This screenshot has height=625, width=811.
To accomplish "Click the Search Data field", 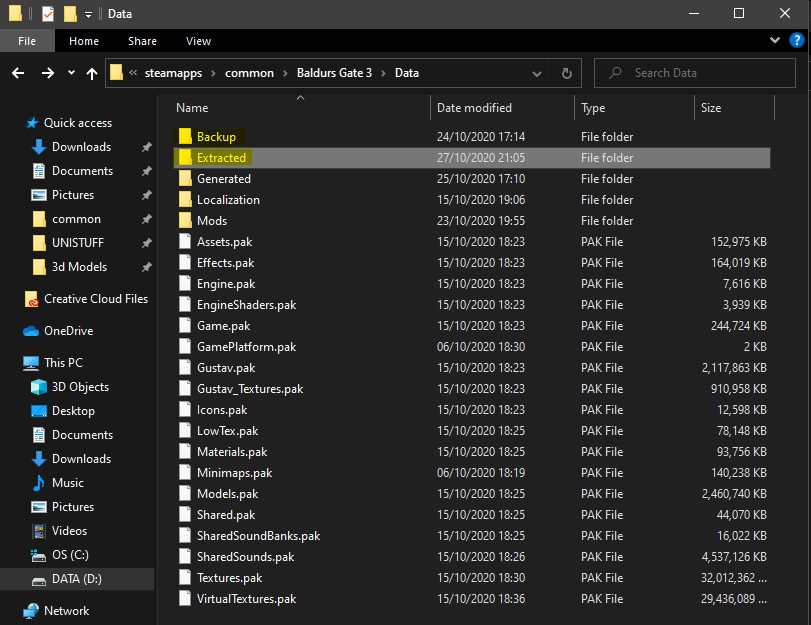I will tap(695, 73).
